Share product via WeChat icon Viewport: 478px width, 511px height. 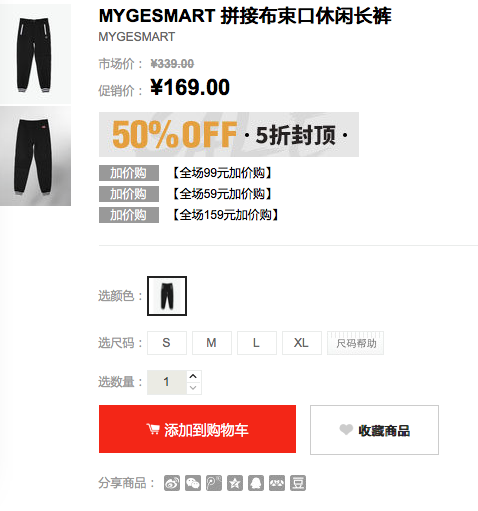coord(193,483)
